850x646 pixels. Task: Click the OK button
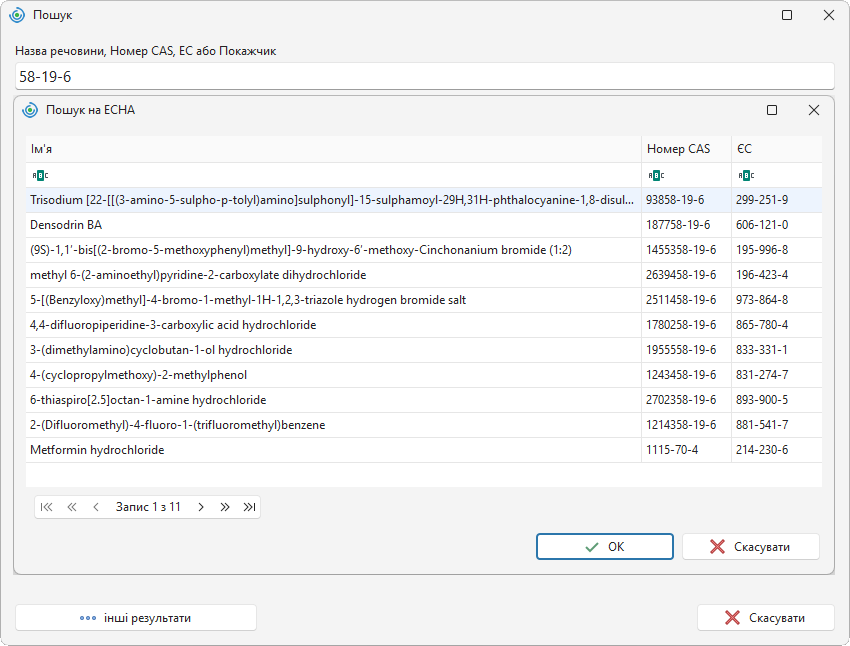pyautogui.click(x=605, y=546)
